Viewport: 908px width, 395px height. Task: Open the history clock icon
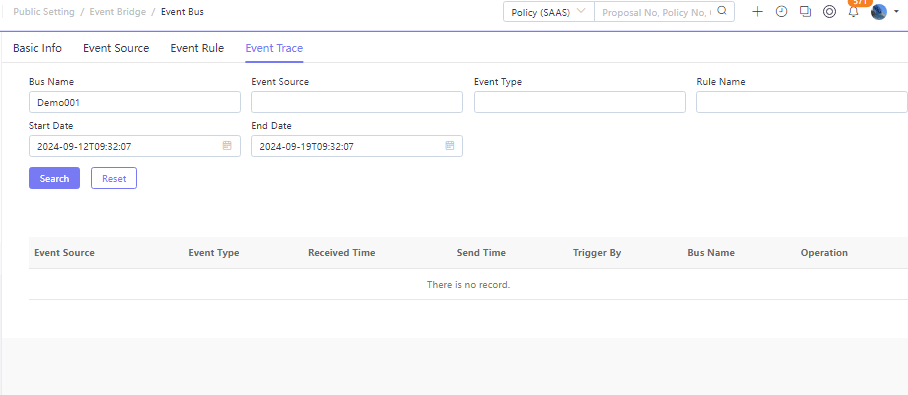781,12
